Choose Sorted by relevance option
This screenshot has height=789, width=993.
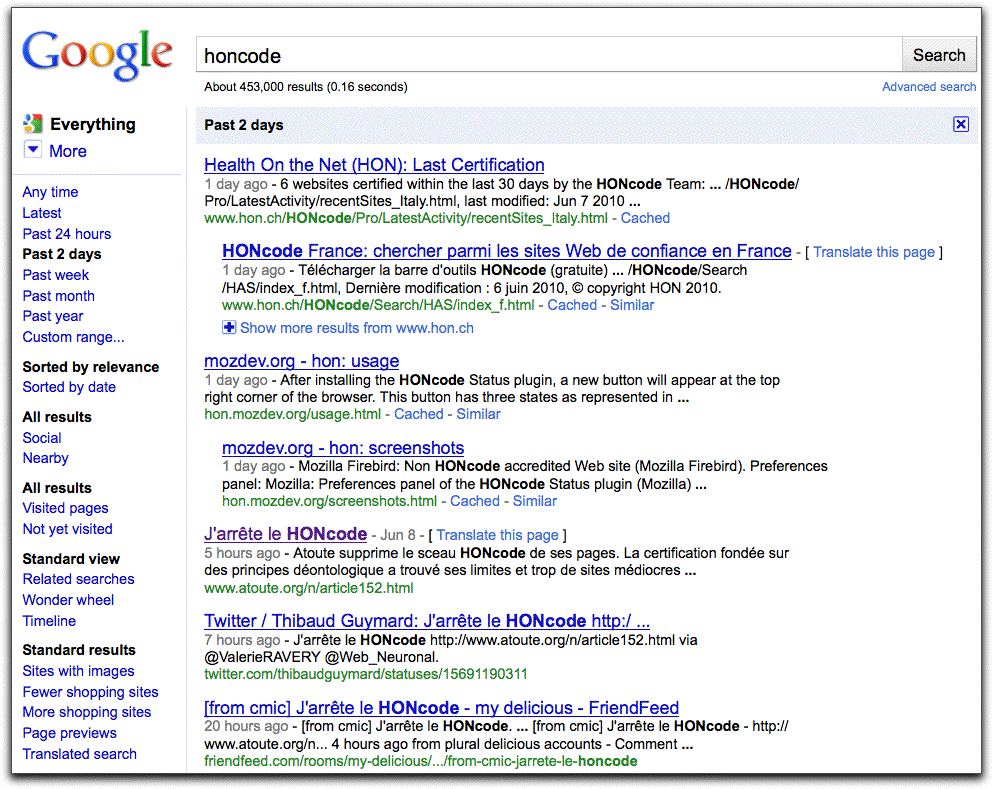click(91, 367)
